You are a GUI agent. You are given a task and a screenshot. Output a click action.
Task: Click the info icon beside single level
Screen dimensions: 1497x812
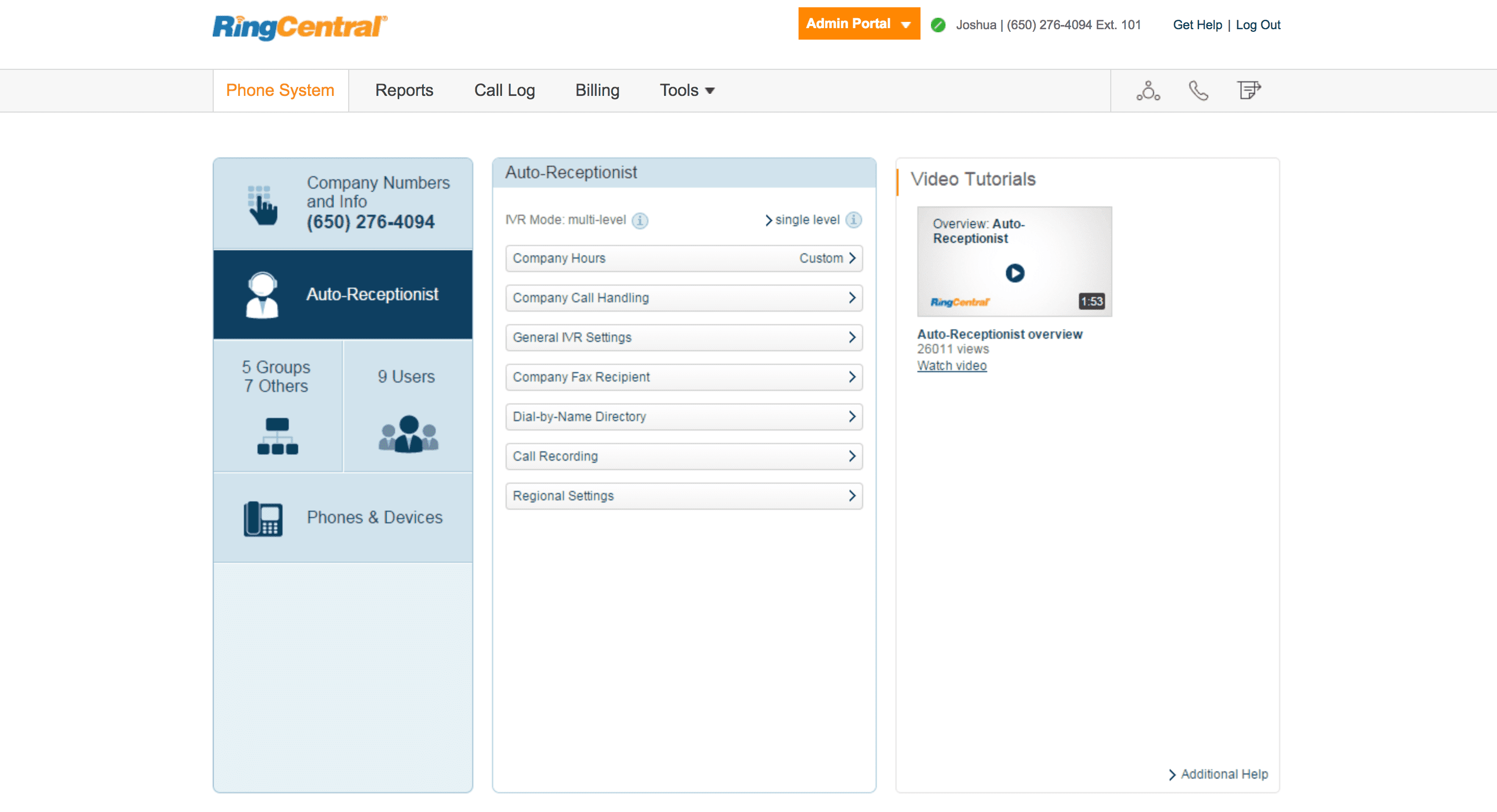tap(853, 220)
